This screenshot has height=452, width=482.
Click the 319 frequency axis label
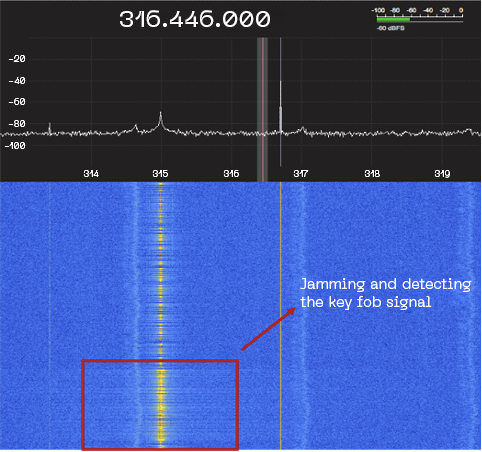442,174
